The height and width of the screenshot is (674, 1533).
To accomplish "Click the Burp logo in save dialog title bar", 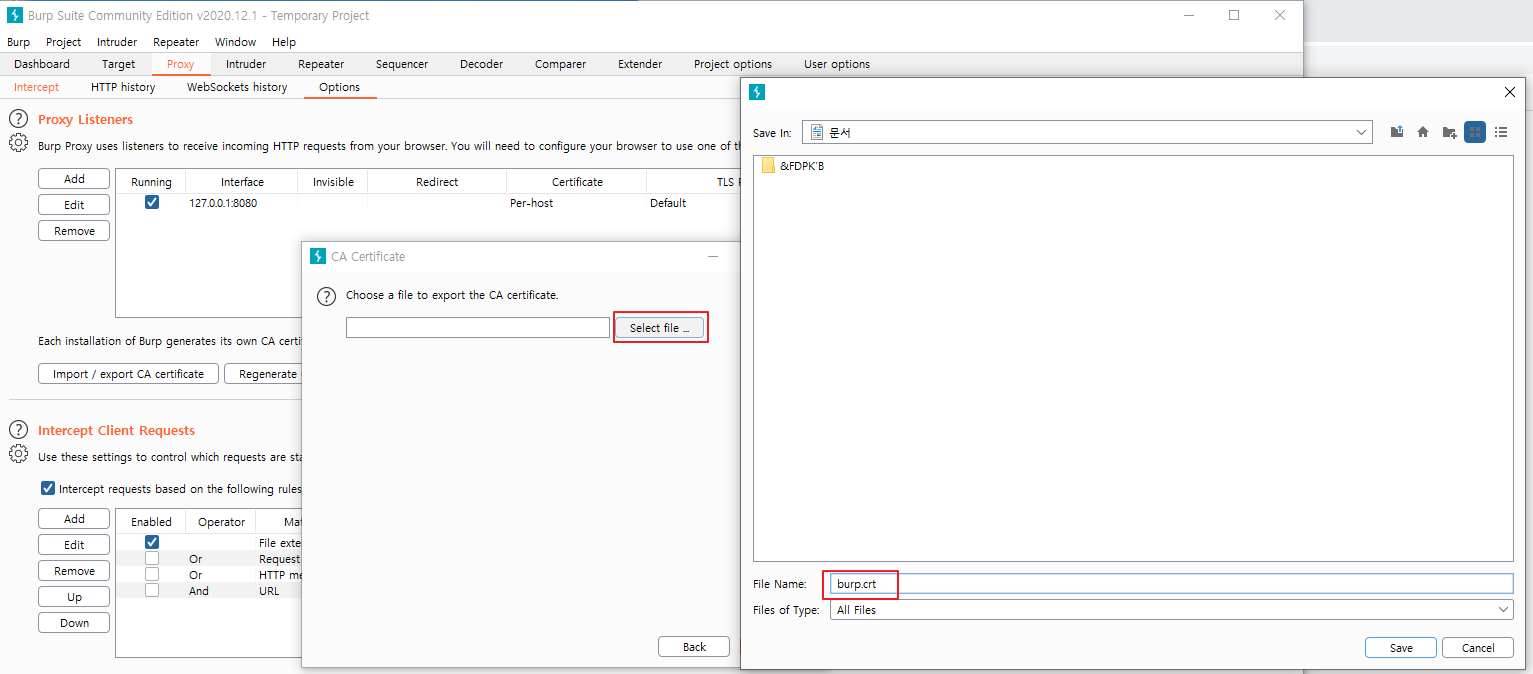I will [757, 92].
